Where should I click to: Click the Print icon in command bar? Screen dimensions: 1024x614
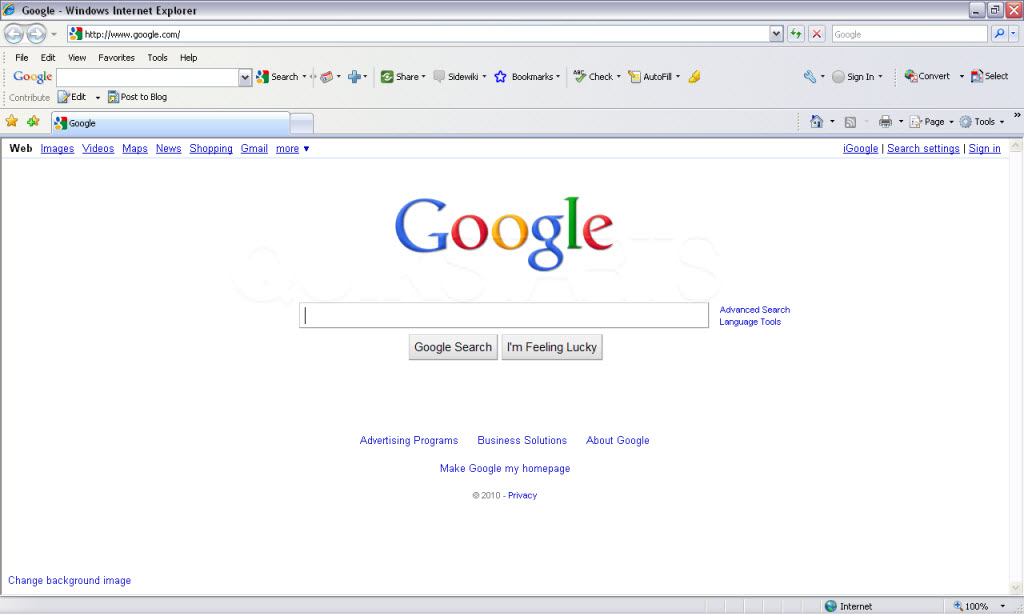coord(886,121)
